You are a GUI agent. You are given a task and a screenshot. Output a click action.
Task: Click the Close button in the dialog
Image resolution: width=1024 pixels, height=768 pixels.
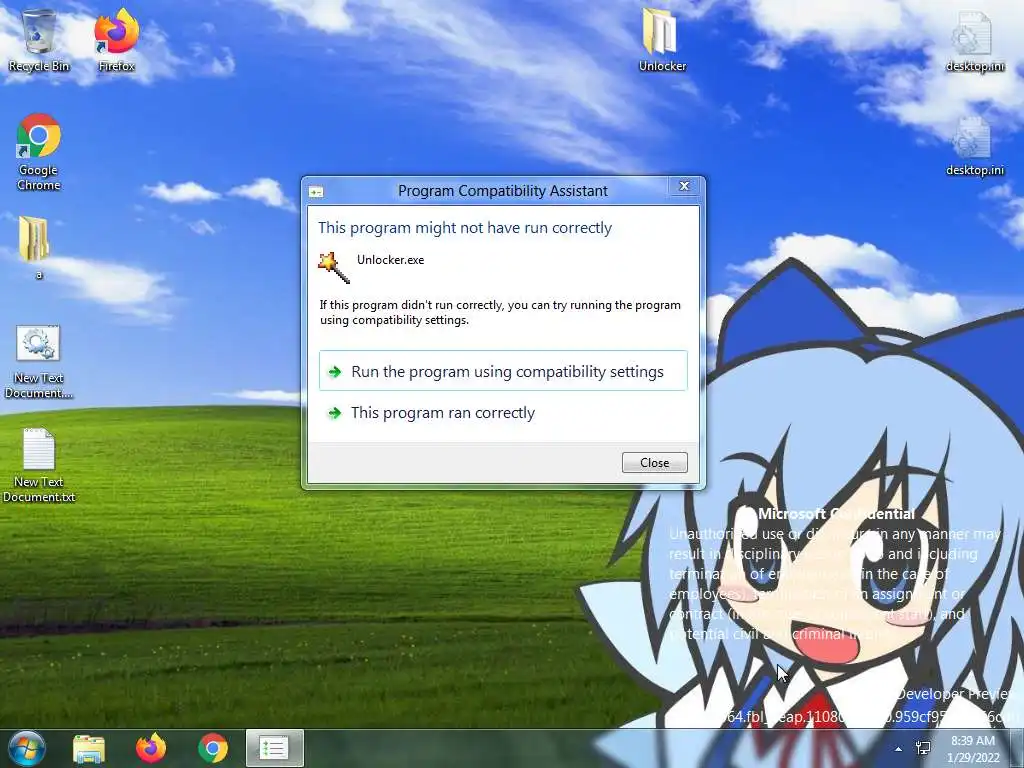tap(654, 462)
